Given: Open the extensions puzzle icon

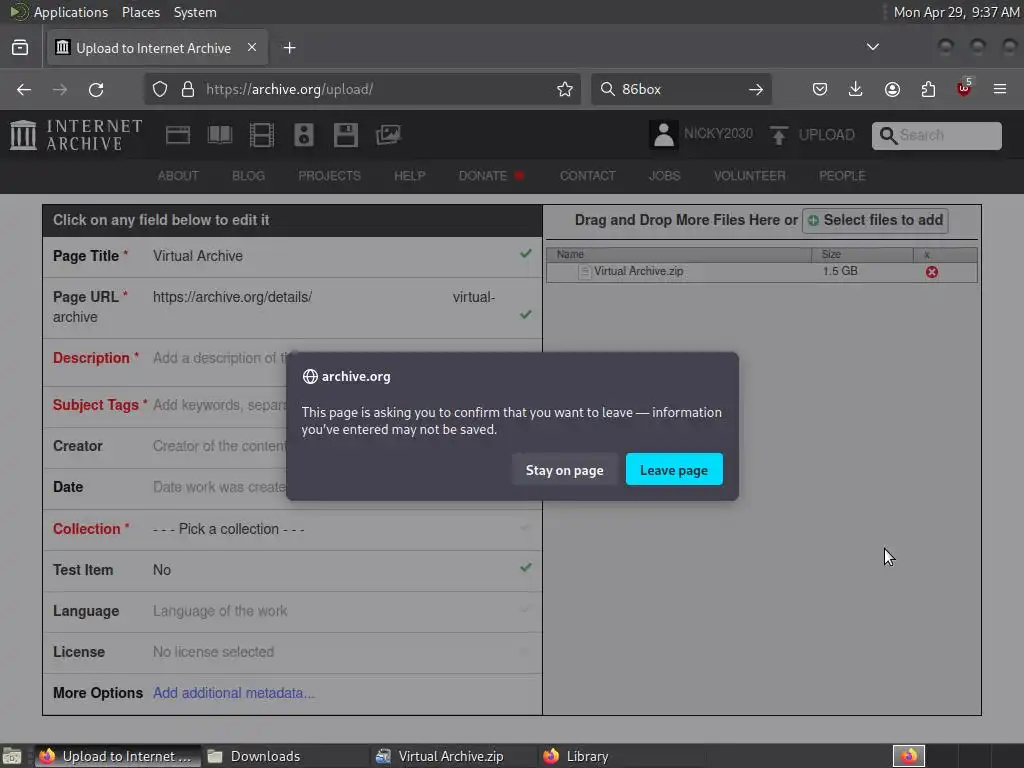Looking at the screenshot, I should [x=928, y=89].
